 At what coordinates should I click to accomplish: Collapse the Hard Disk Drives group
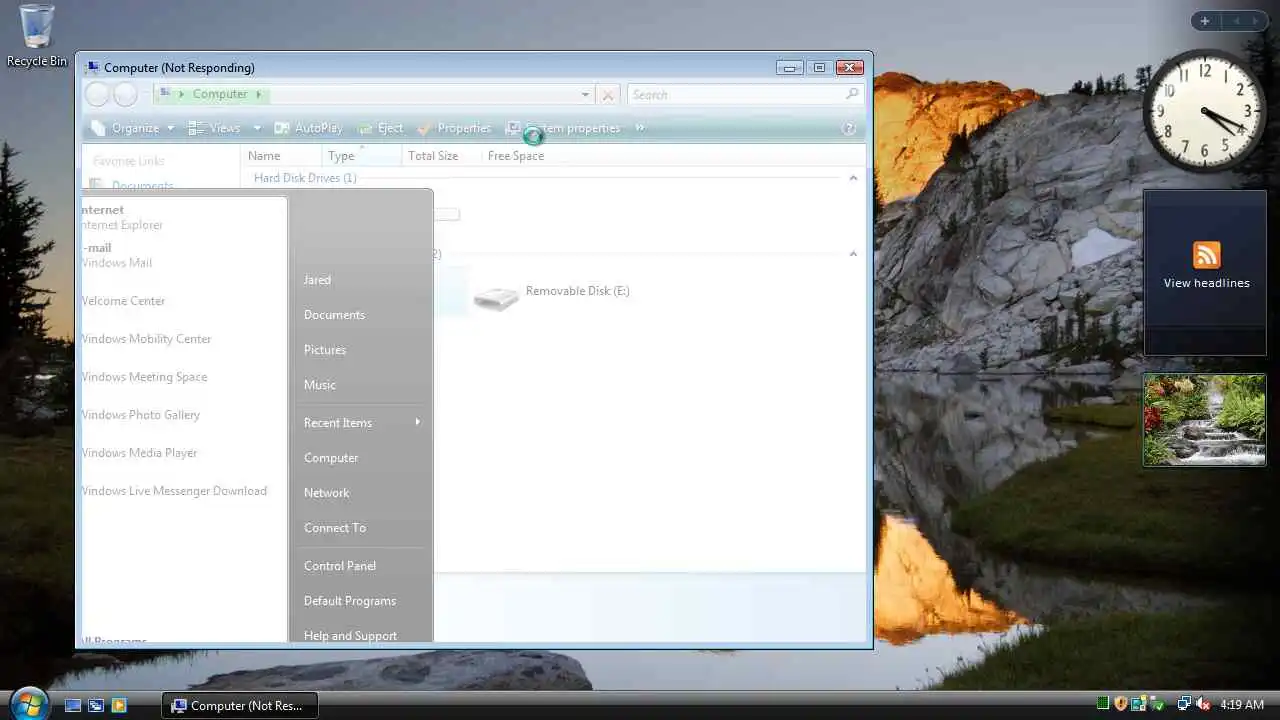[x=853, y=178]
